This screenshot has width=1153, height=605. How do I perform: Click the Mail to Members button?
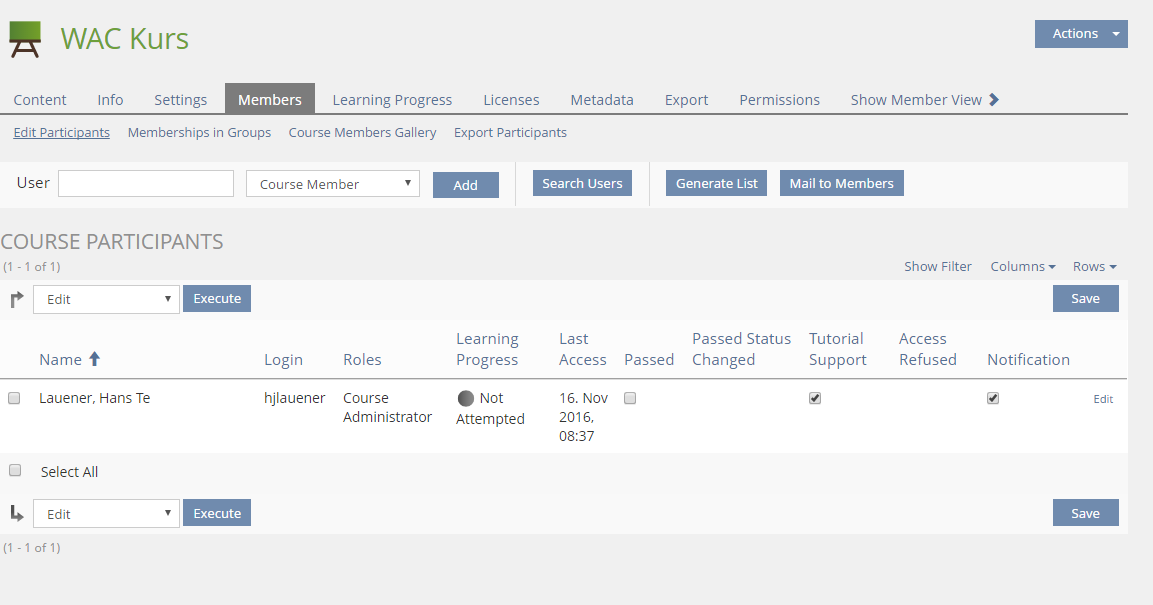point(841,183)
